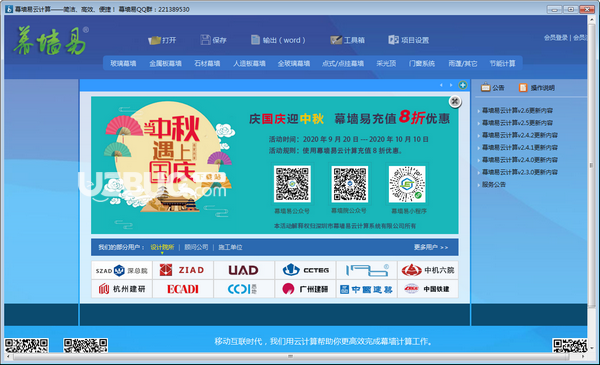Click the horizontal scrollbar thumb at the bottom
Image resolution: width=600 pixels, height=365 pixels.
coord(290,356)
